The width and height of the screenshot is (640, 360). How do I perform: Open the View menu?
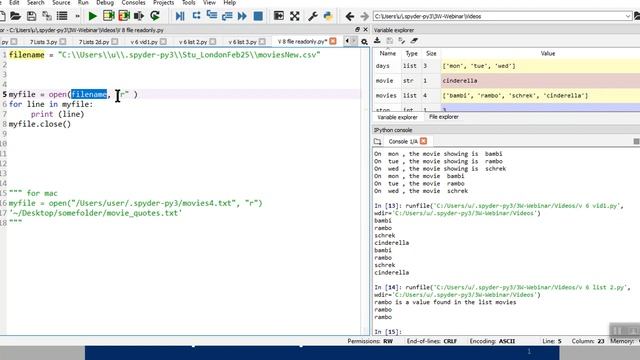click(209, 2)
